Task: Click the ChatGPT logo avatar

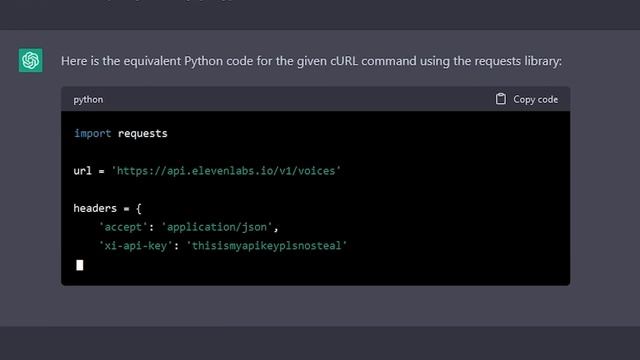Action: [30, 60]
